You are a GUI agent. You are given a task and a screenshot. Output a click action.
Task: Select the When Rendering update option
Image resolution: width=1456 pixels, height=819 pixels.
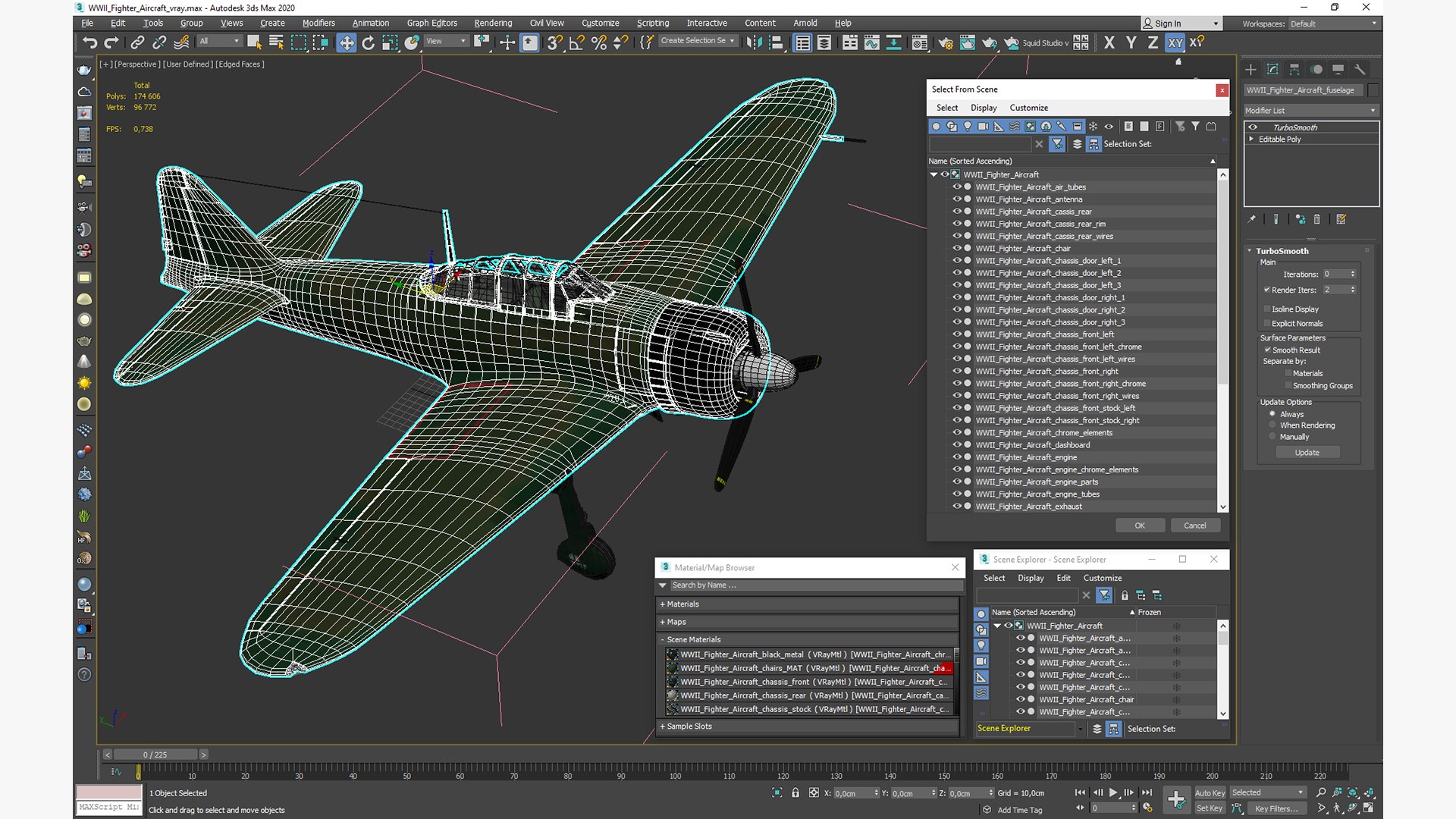pyautogui.click(x=1272, y=425)
